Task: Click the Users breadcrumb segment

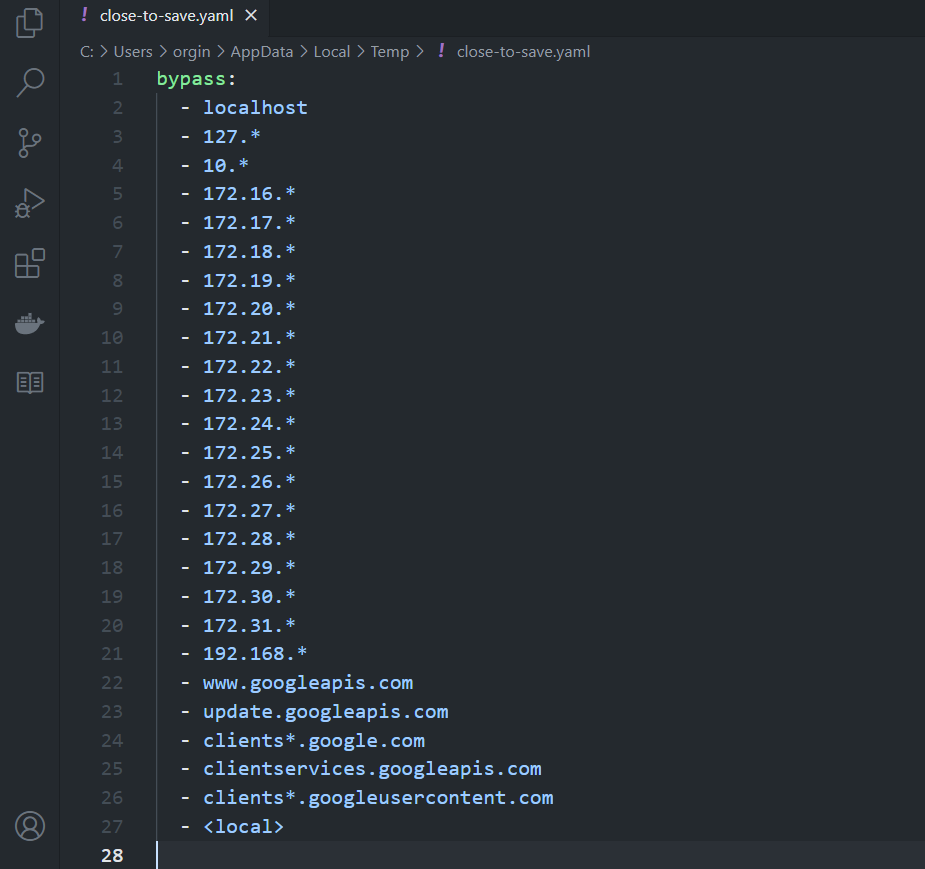Action: click(x=133, y=51)
